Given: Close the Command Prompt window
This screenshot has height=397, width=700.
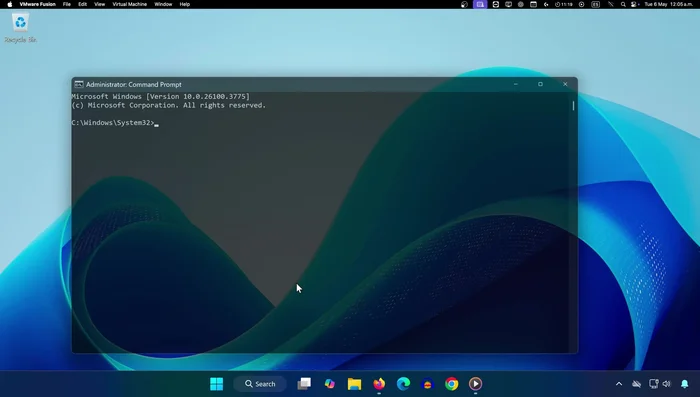Looking at the screenshot, I should point(565,84).
